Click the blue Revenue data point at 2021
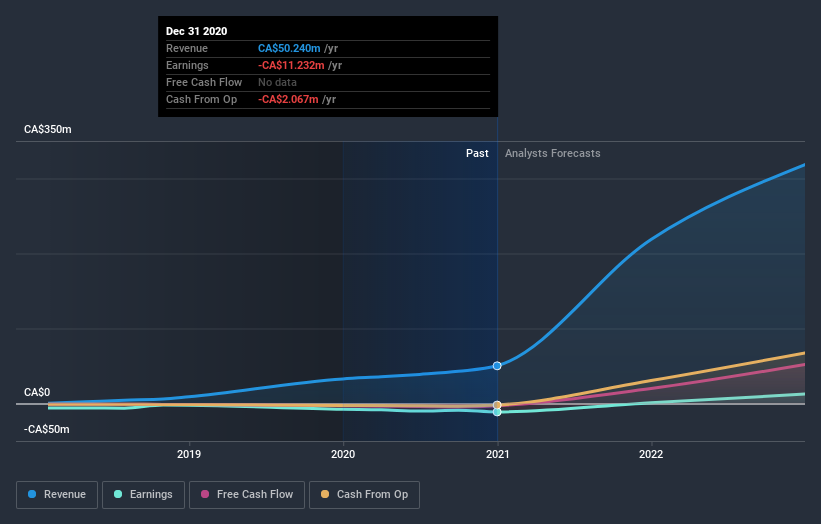821x524 pixels. (497, 366)
